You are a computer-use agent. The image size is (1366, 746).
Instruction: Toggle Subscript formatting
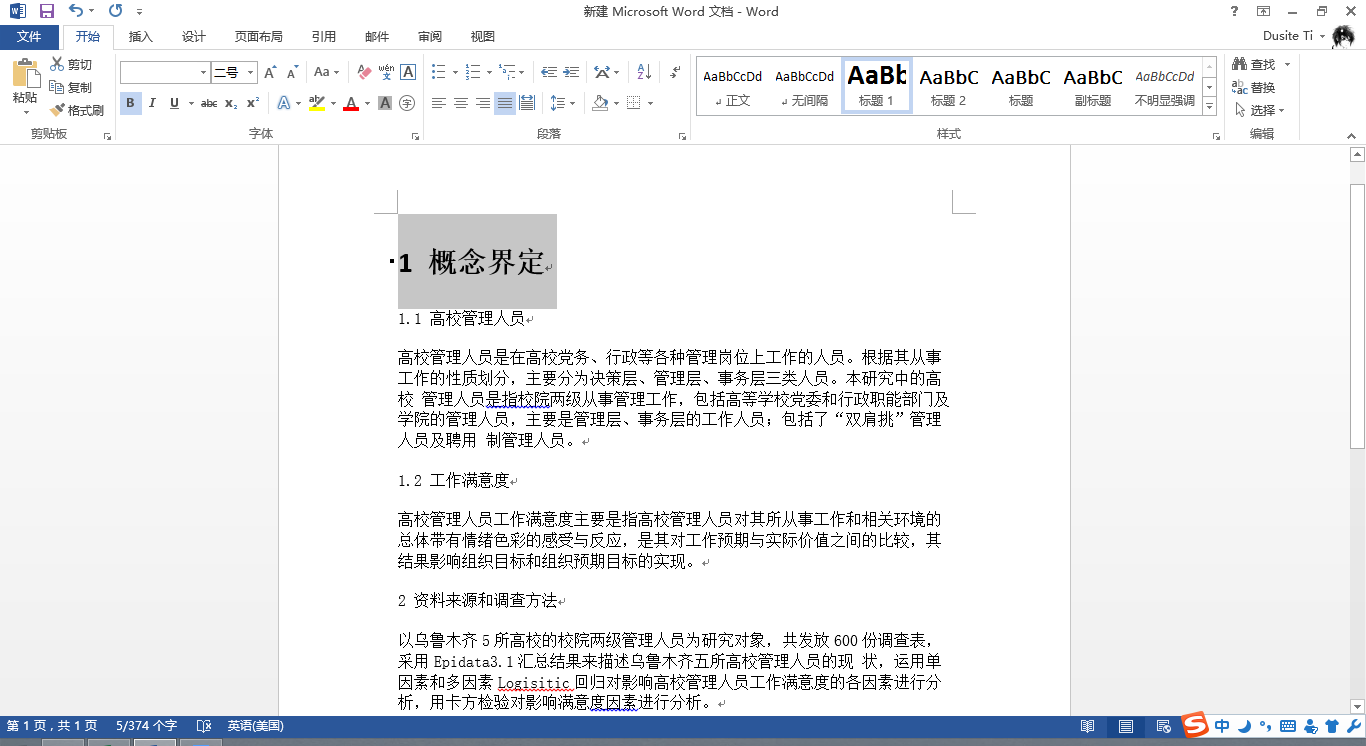coord(231,103)
